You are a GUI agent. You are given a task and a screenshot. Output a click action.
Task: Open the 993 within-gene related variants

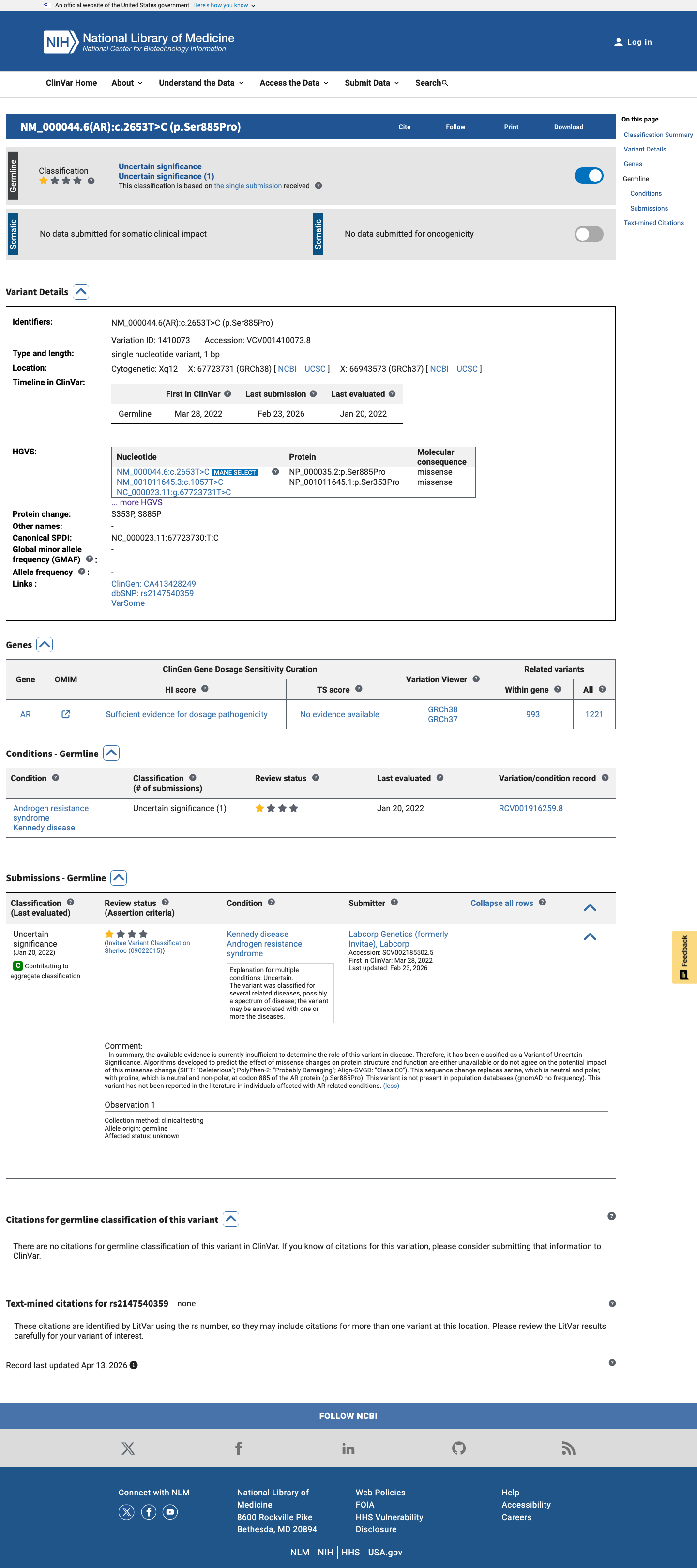click(532, 714)
